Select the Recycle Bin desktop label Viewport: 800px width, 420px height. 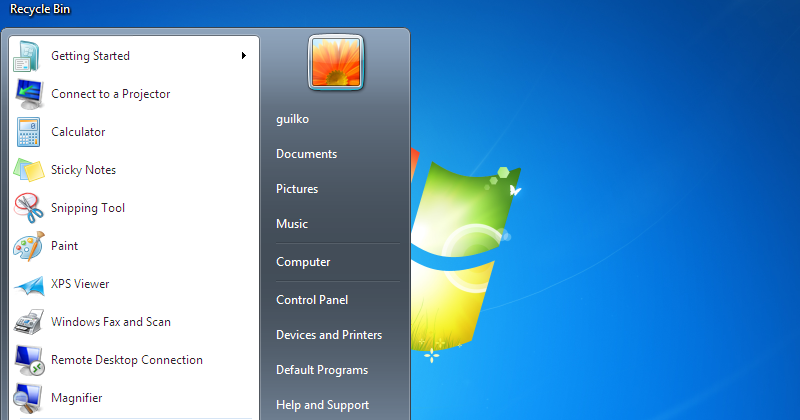coord(40,9)
